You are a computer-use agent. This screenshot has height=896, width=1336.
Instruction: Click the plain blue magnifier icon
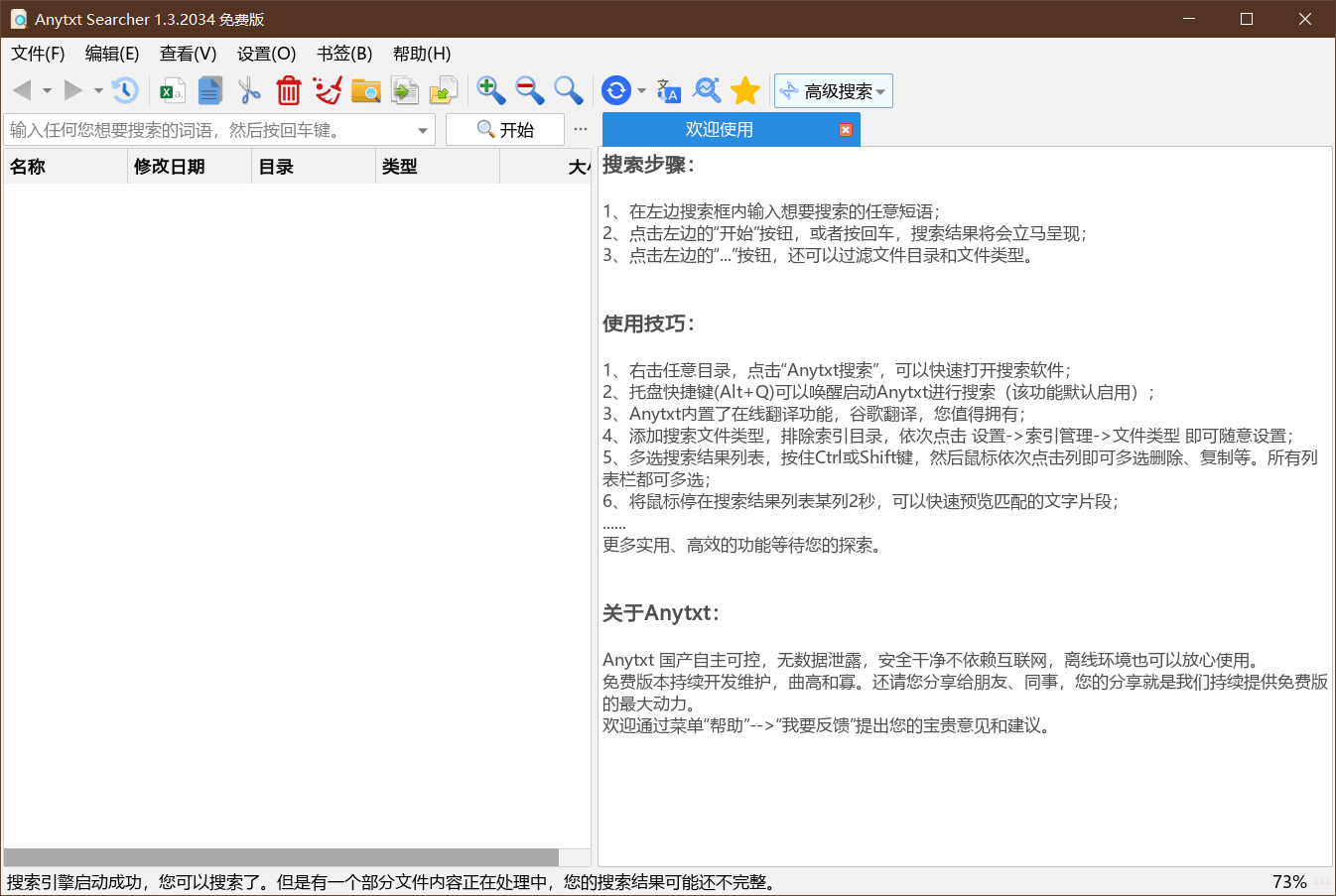(x=568, y=90)
